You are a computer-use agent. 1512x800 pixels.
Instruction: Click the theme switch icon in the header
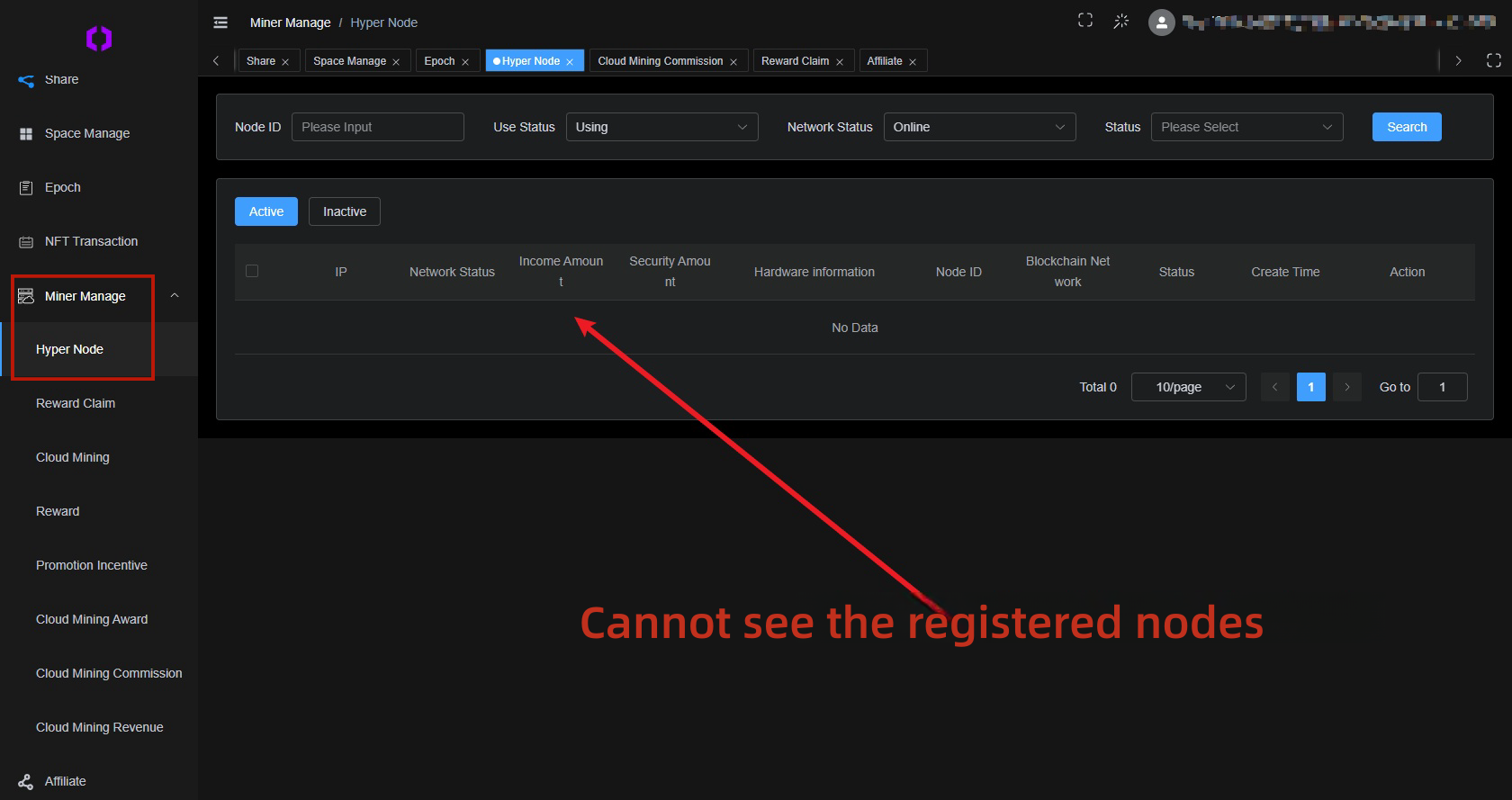1121,22
